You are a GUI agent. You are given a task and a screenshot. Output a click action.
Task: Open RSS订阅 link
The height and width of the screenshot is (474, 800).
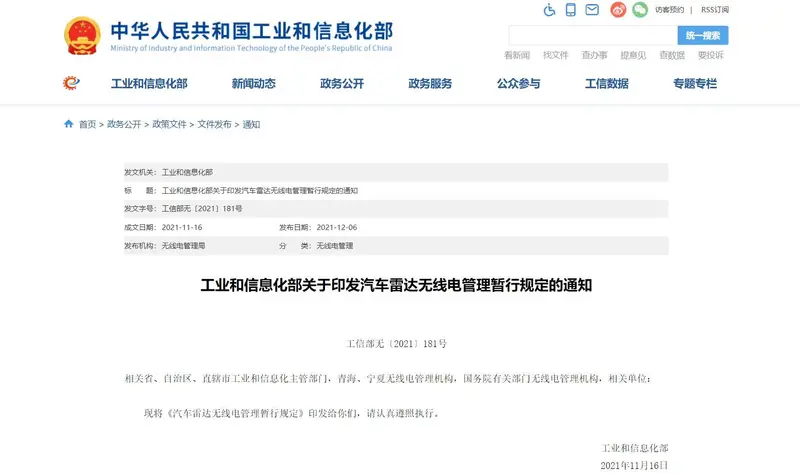tap(715, 10)
